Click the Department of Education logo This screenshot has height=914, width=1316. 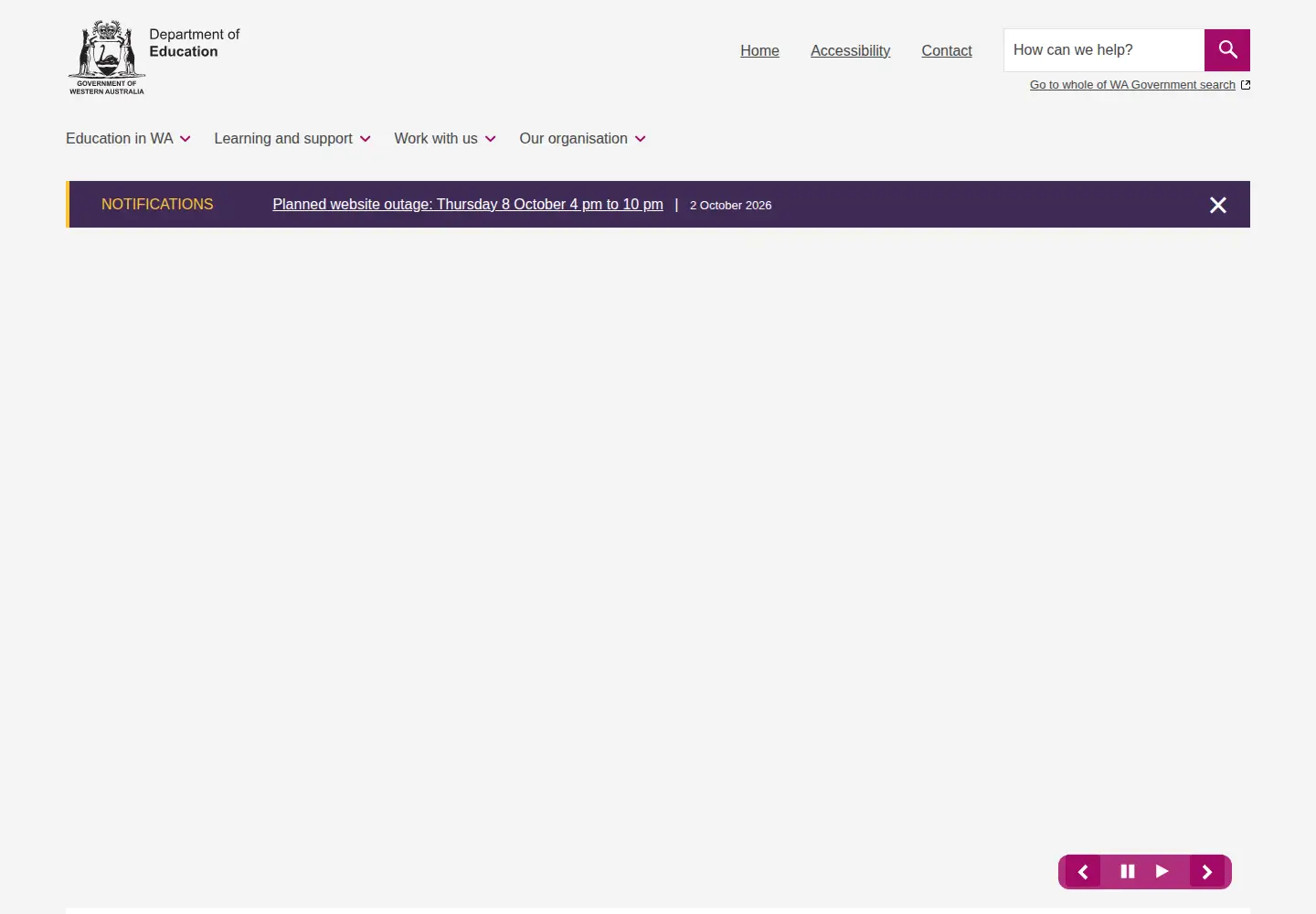tap(154, 58)
